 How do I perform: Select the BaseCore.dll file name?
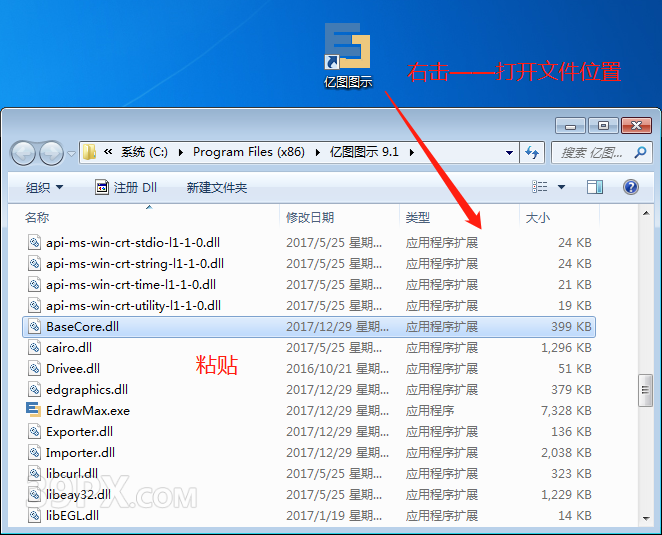click(82, 327)
